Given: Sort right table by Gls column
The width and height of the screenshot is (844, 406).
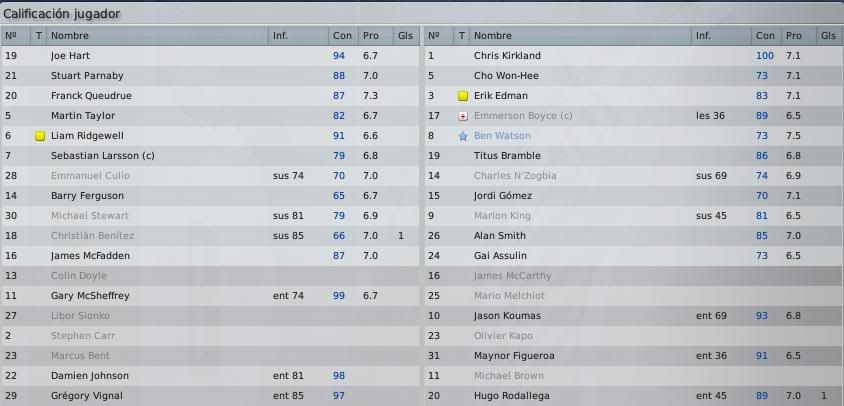Looking at the screenshot, I should click(829, 36).
